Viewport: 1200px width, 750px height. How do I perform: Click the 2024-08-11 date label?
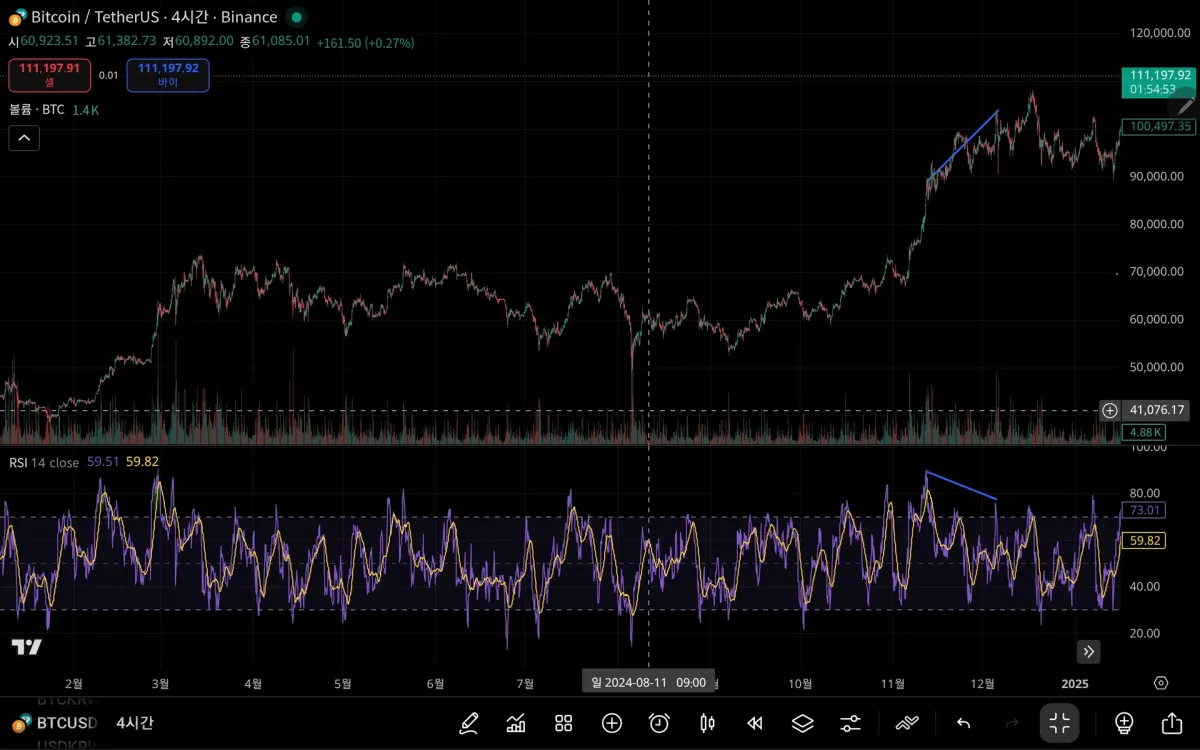click(x=648, y=681)
